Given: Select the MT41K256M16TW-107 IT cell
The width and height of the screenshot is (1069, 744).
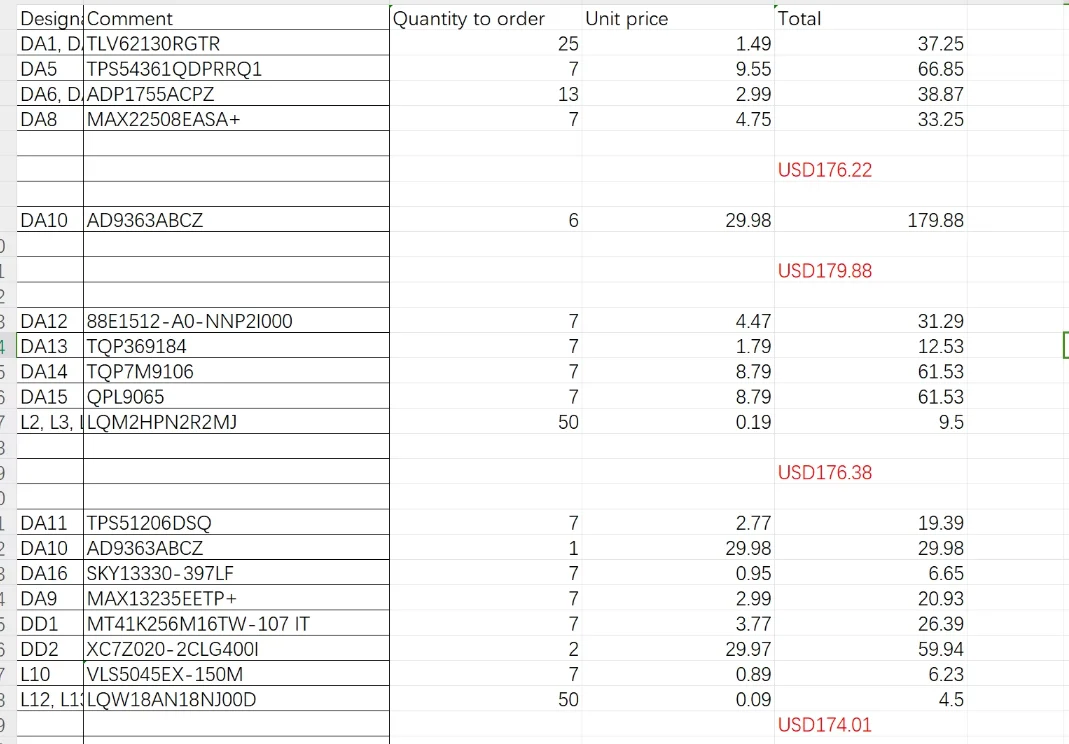Looking at the screenshot, I should coord(237,624).
